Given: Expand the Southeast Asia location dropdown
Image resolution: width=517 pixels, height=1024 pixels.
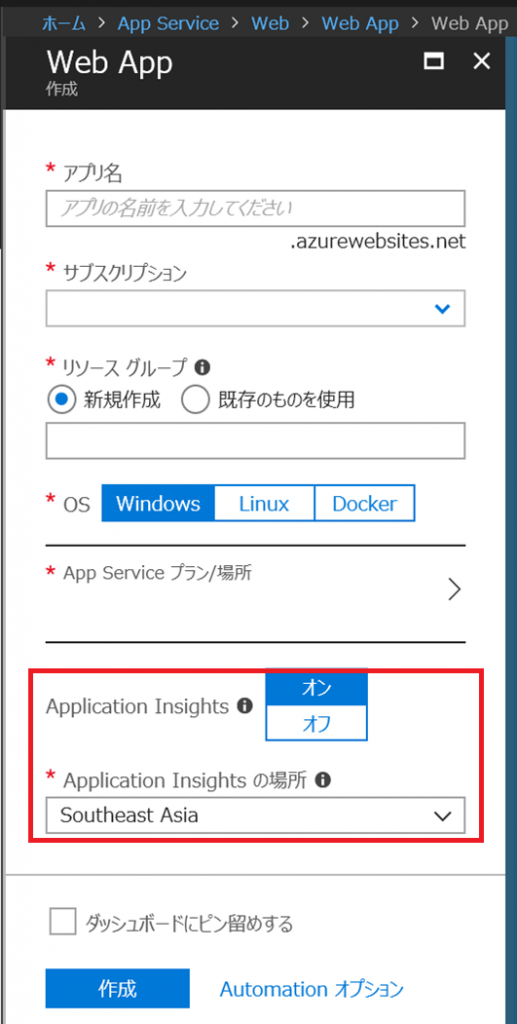Looking at the screenshot, I should point(255,815).
